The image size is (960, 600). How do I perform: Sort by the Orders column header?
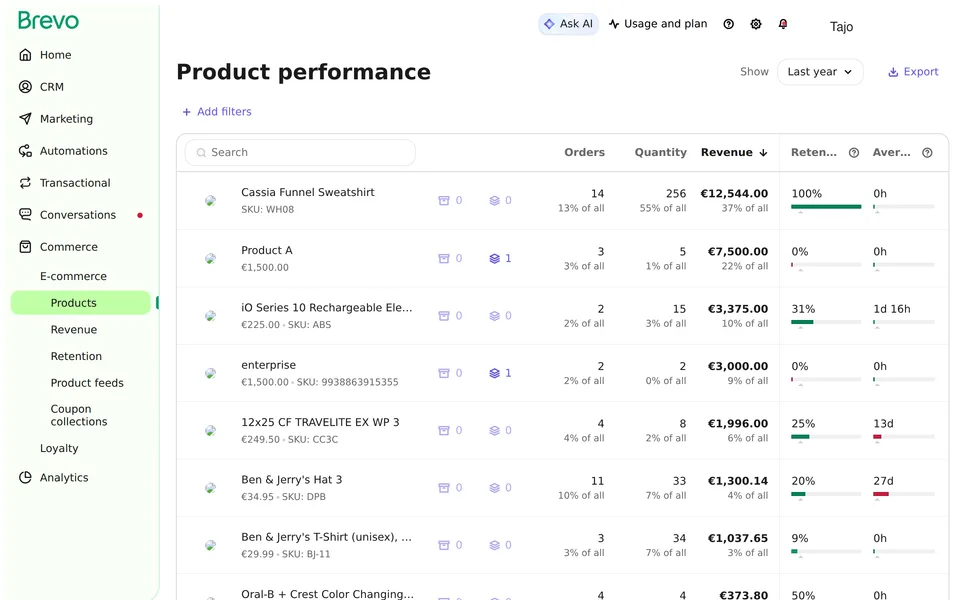pyautogui.click(x=584, y=152)
